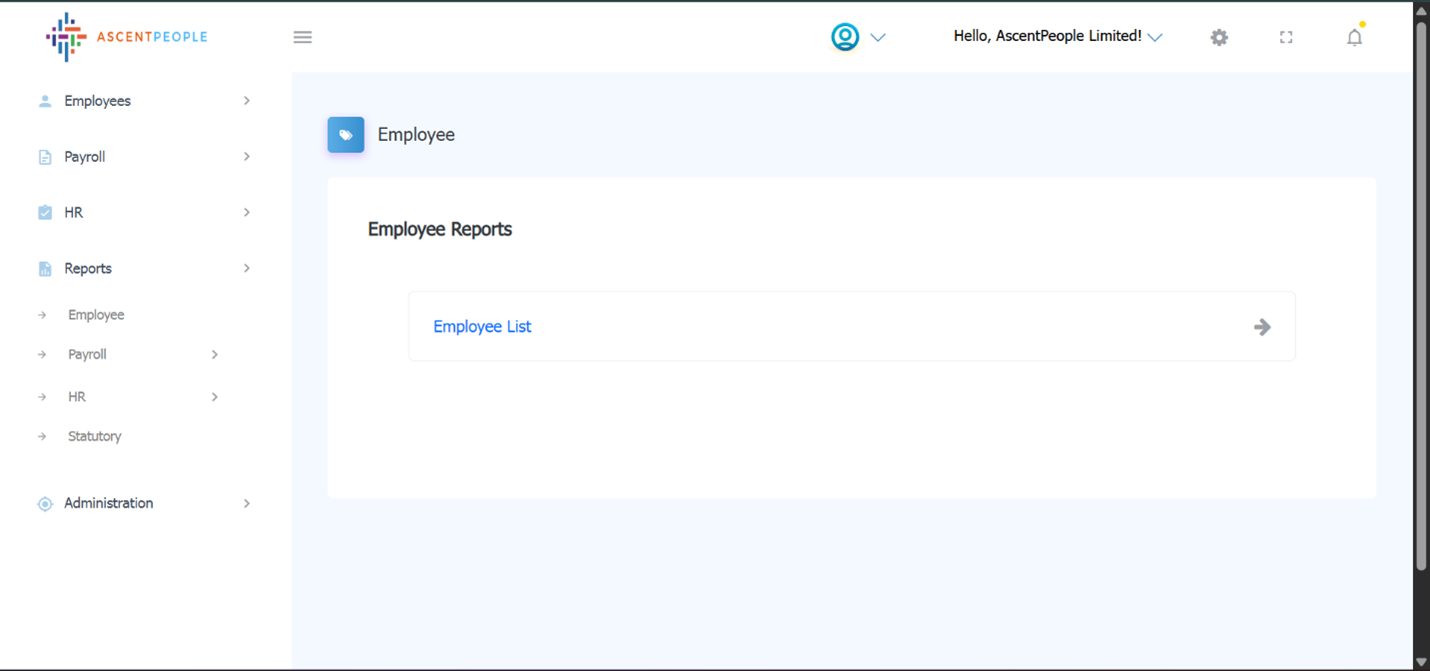Click the blue Employee tag icon
Image resolution: width=1430 pixels, height=671 pixels.
tap(346, 135)
